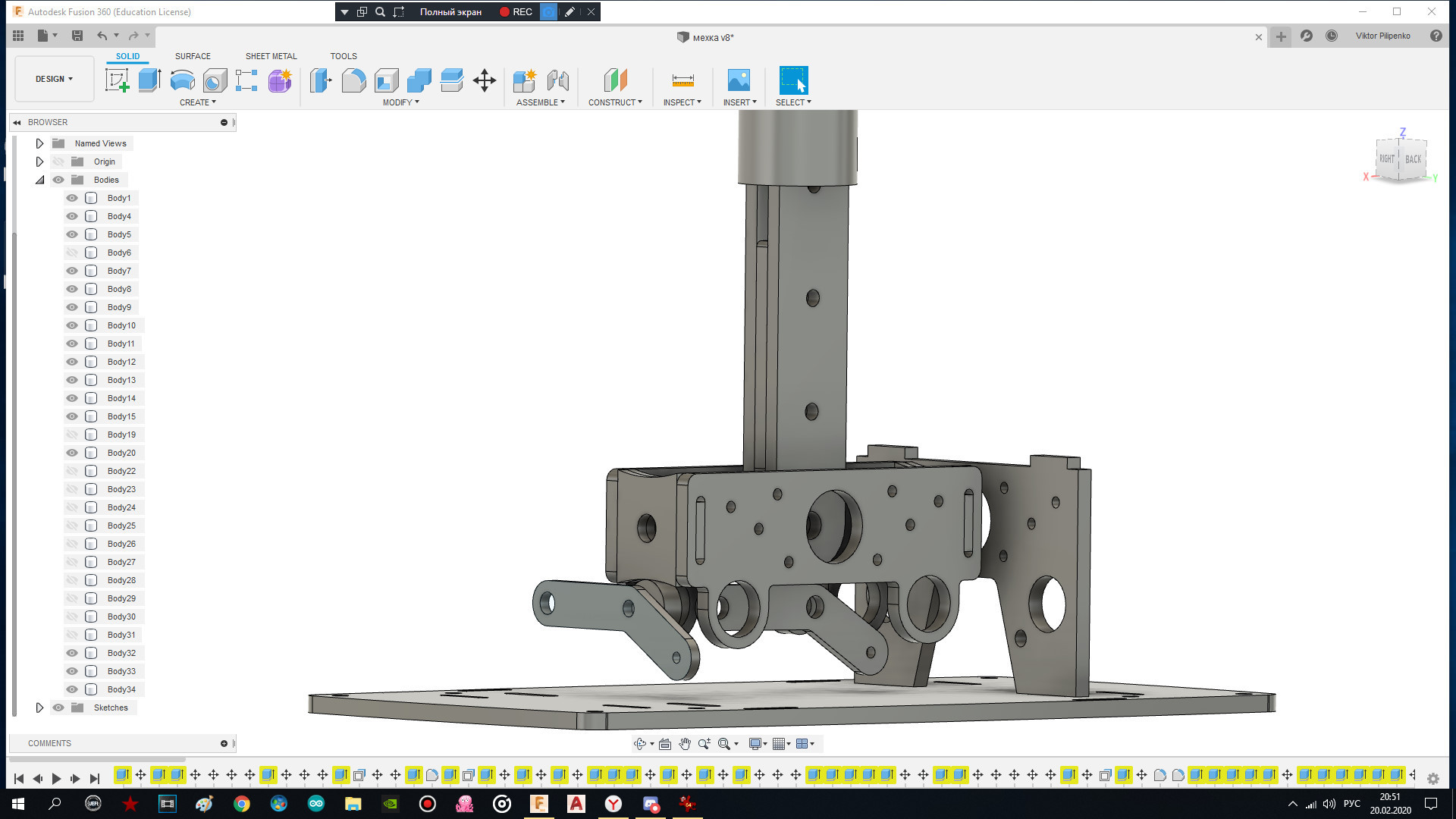The width and height of the screenshot is (1456, 819).
Task: Click the Insert image icon
Action: 739,80
